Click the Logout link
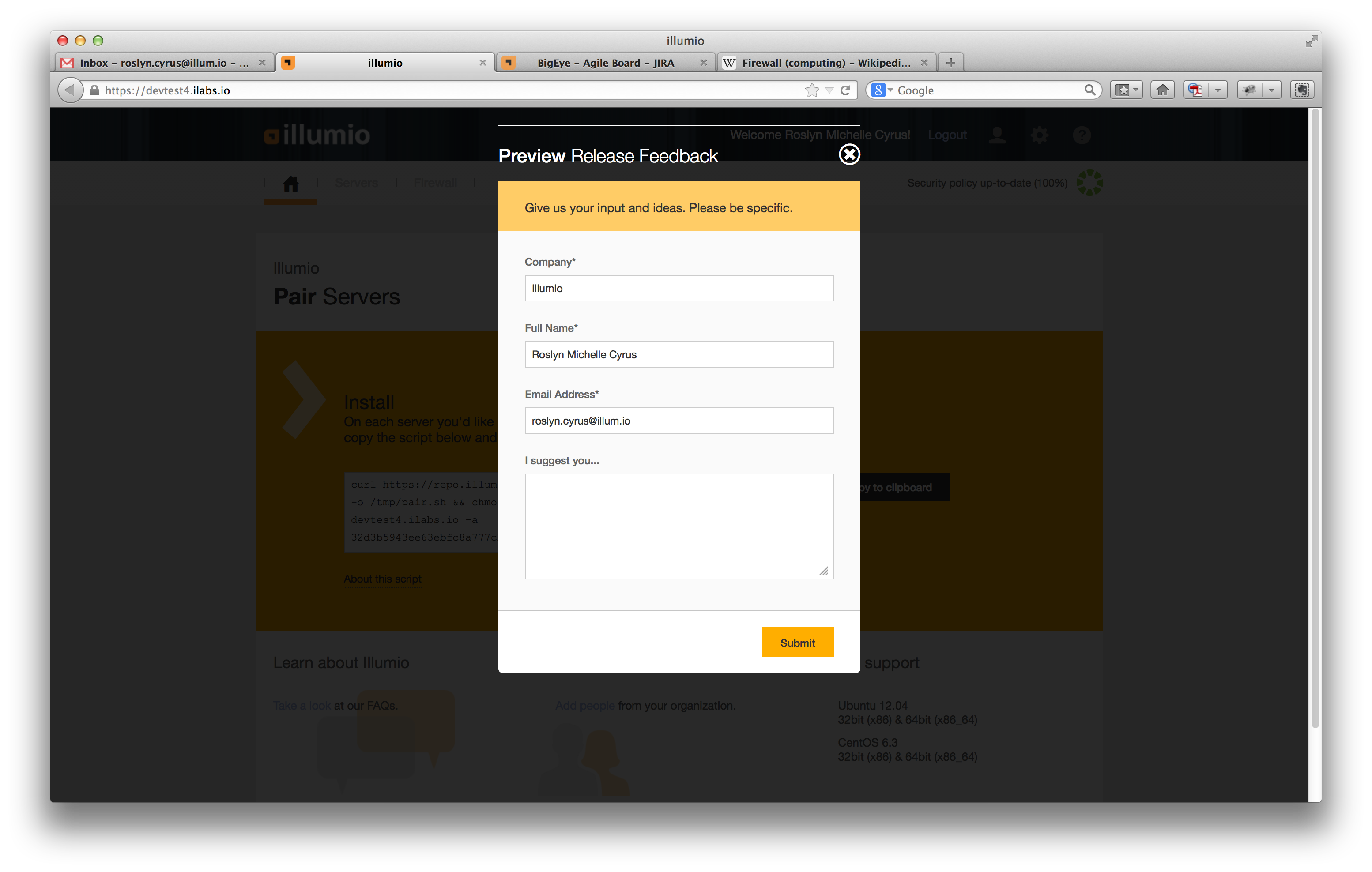Screen dimensions: 1372x872 (x=947, y=135)
